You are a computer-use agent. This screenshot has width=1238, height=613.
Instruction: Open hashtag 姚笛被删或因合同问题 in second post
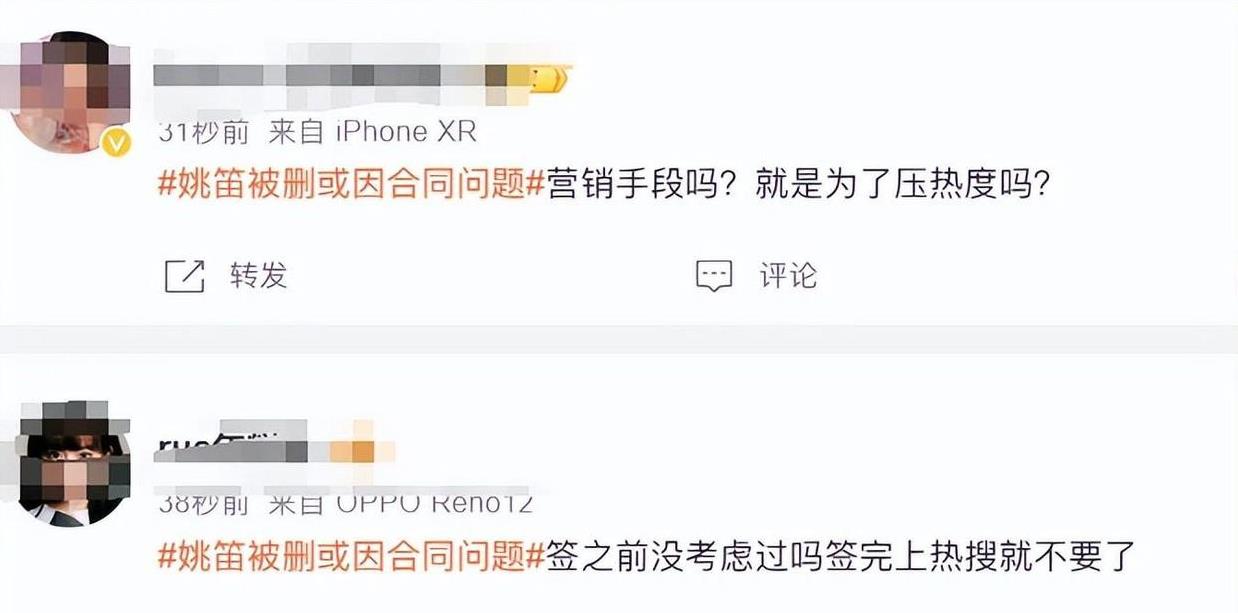351,555
